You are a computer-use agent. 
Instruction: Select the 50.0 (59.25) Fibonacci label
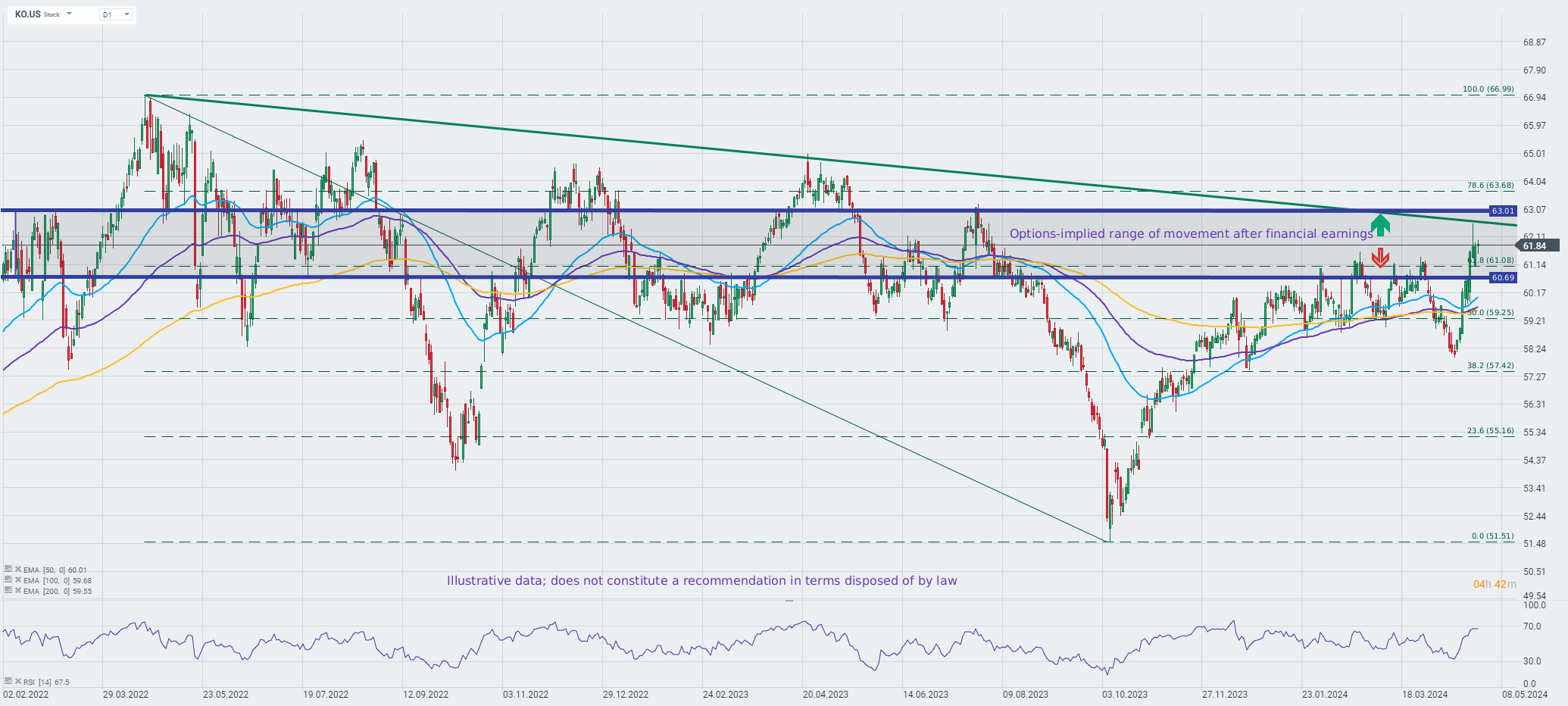click(1490, 312)
